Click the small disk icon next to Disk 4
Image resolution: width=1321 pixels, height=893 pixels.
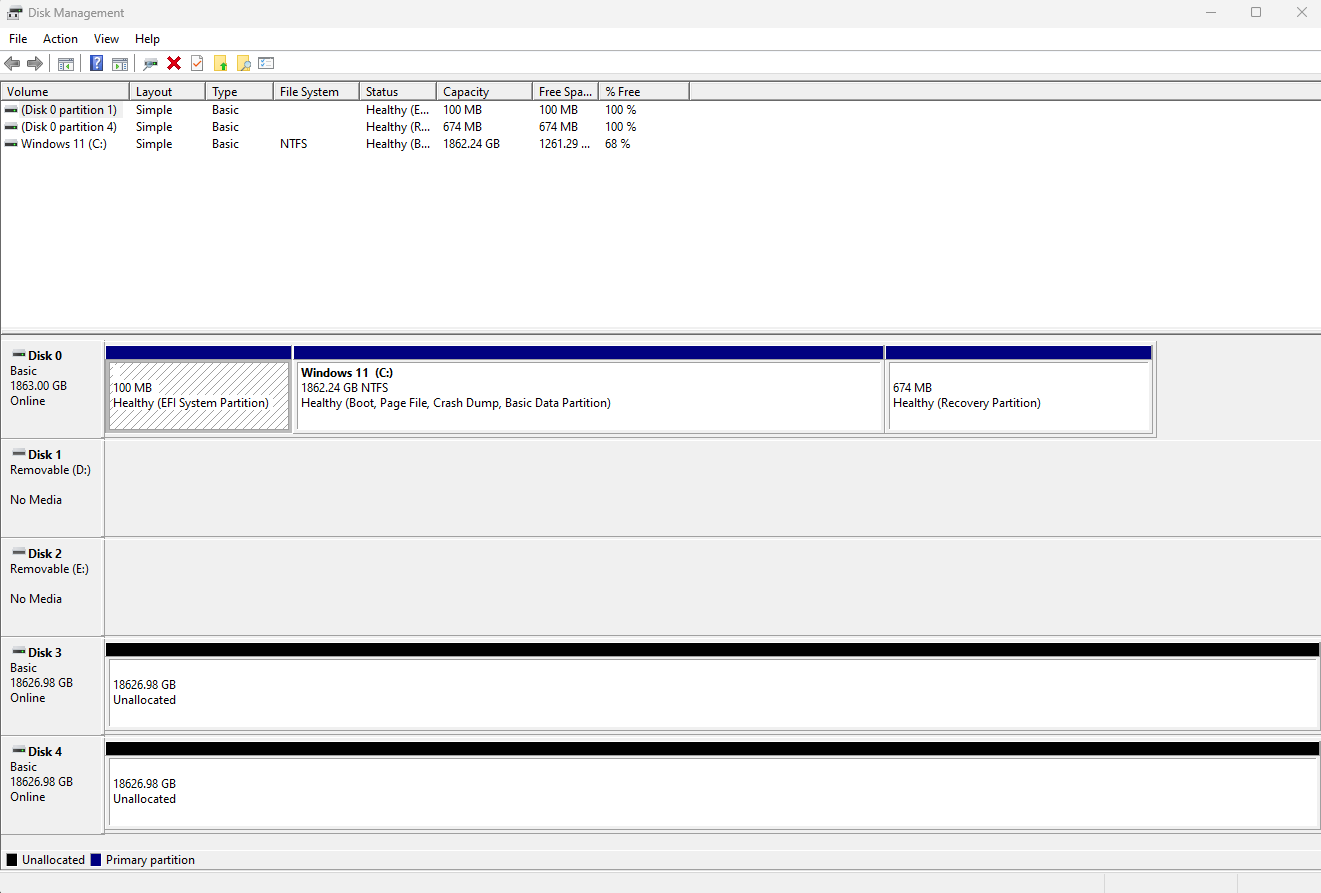tap(18, 751)
